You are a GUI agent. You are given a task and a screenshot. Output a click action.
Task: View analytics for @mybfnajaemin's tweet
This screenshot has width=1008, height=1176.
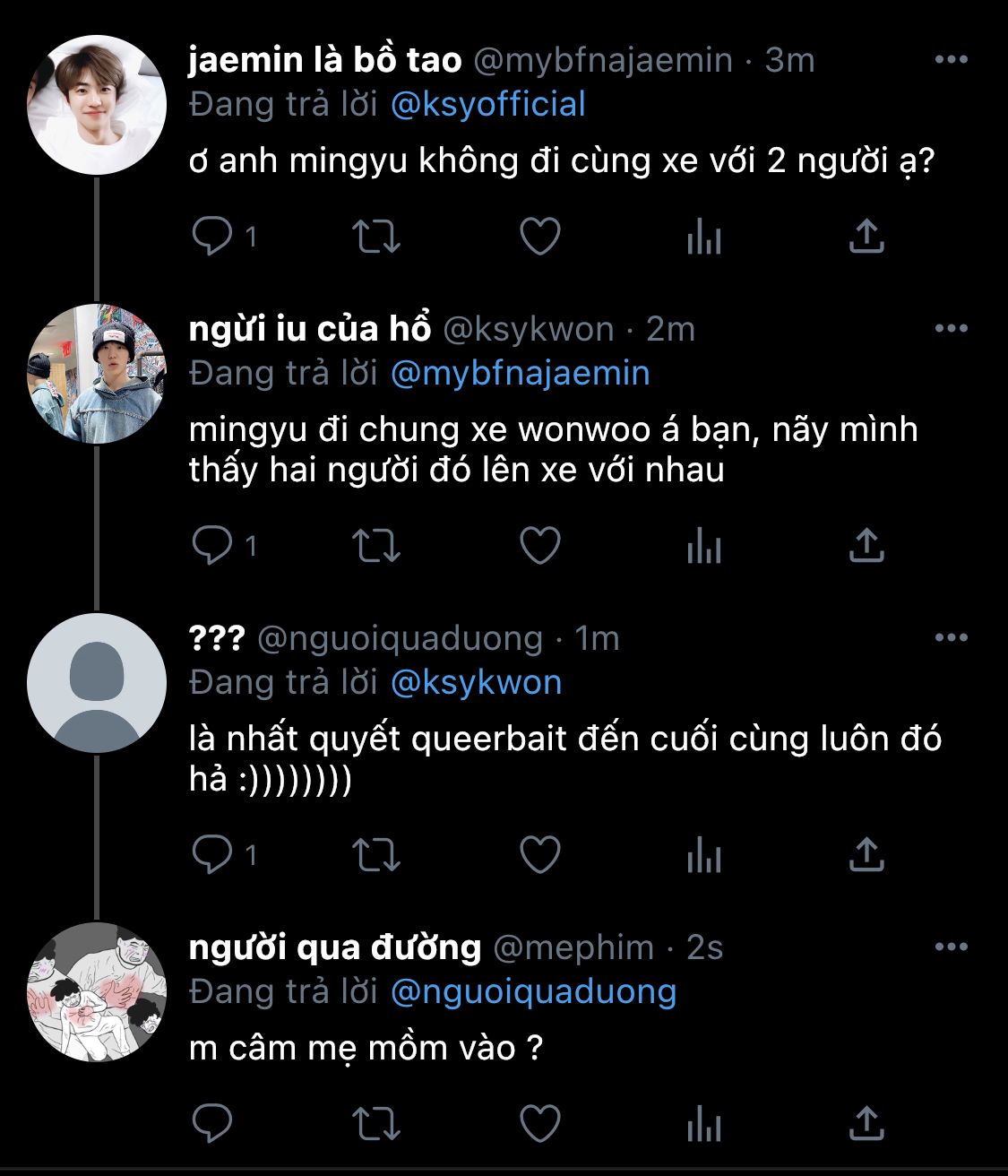(704, 237)
